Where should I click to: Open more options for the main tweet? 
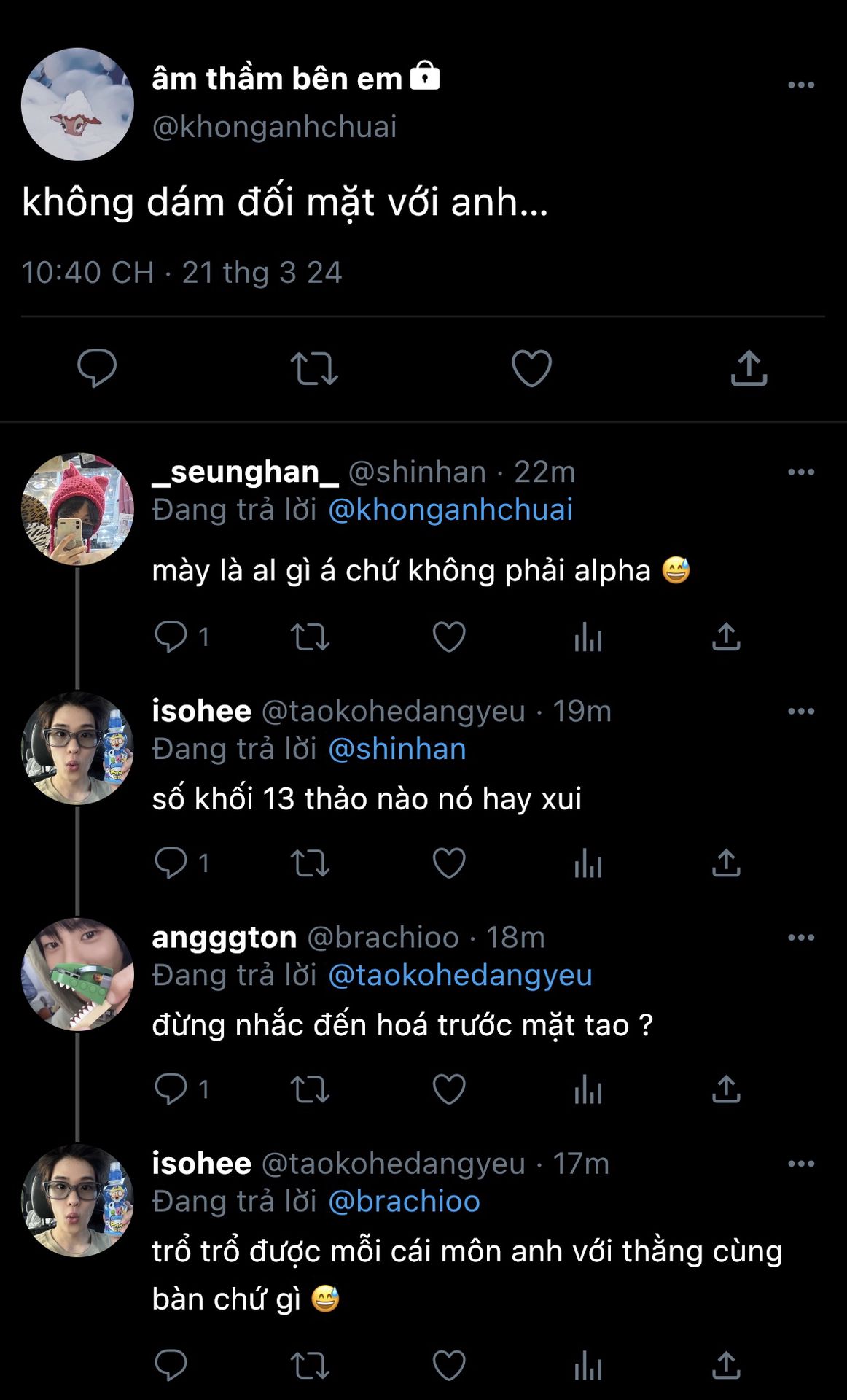tap(801, 85)
